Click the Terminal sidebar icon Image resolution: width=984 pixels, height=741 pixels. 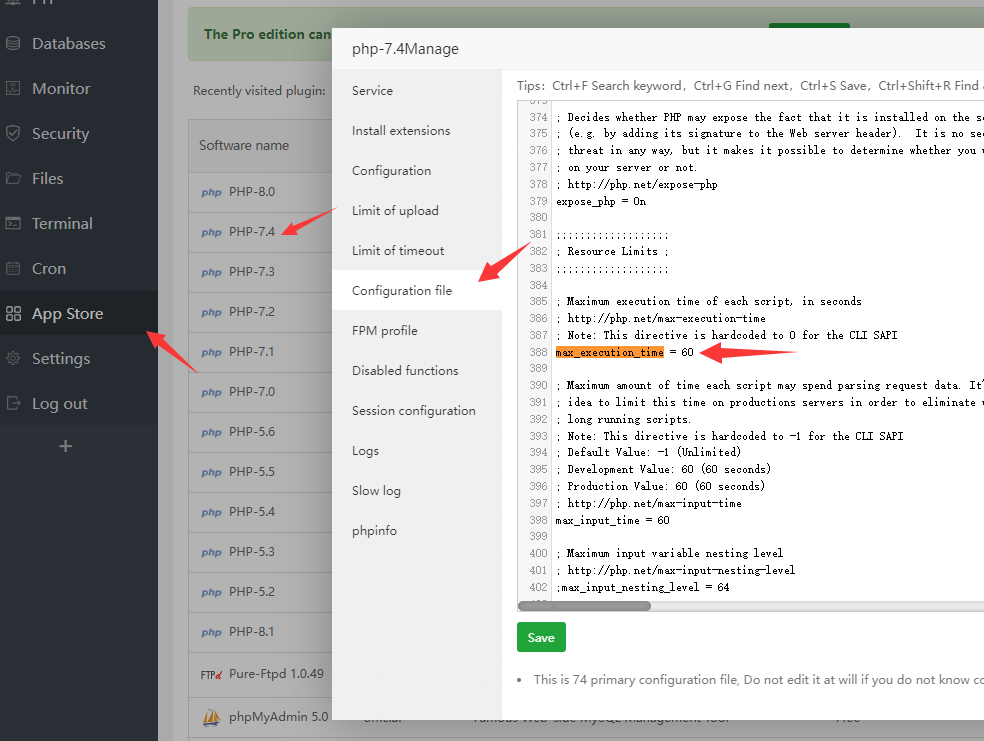point(13,223)
